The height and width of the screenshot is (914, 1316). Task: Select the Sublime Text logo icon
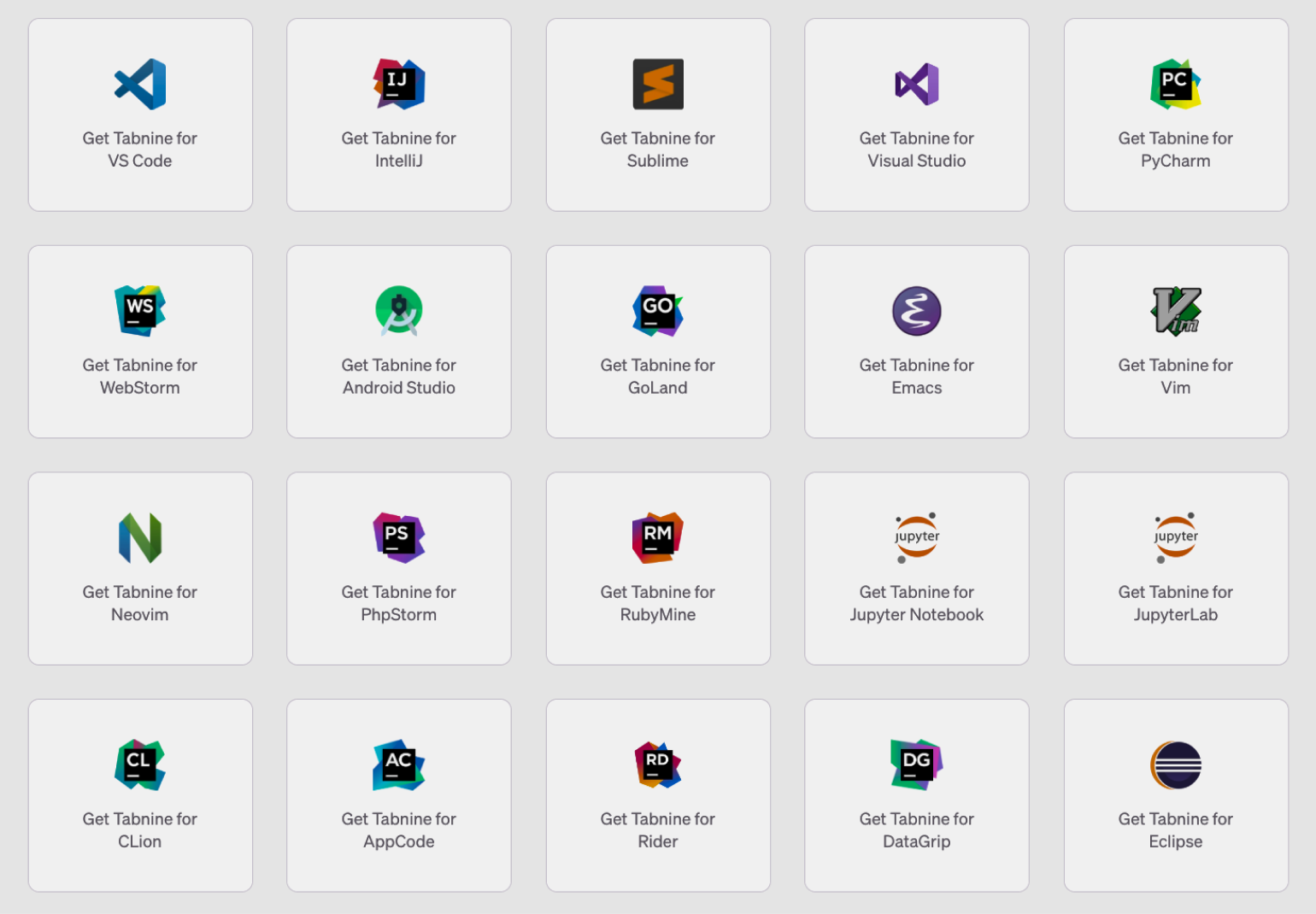pos(658,84)
